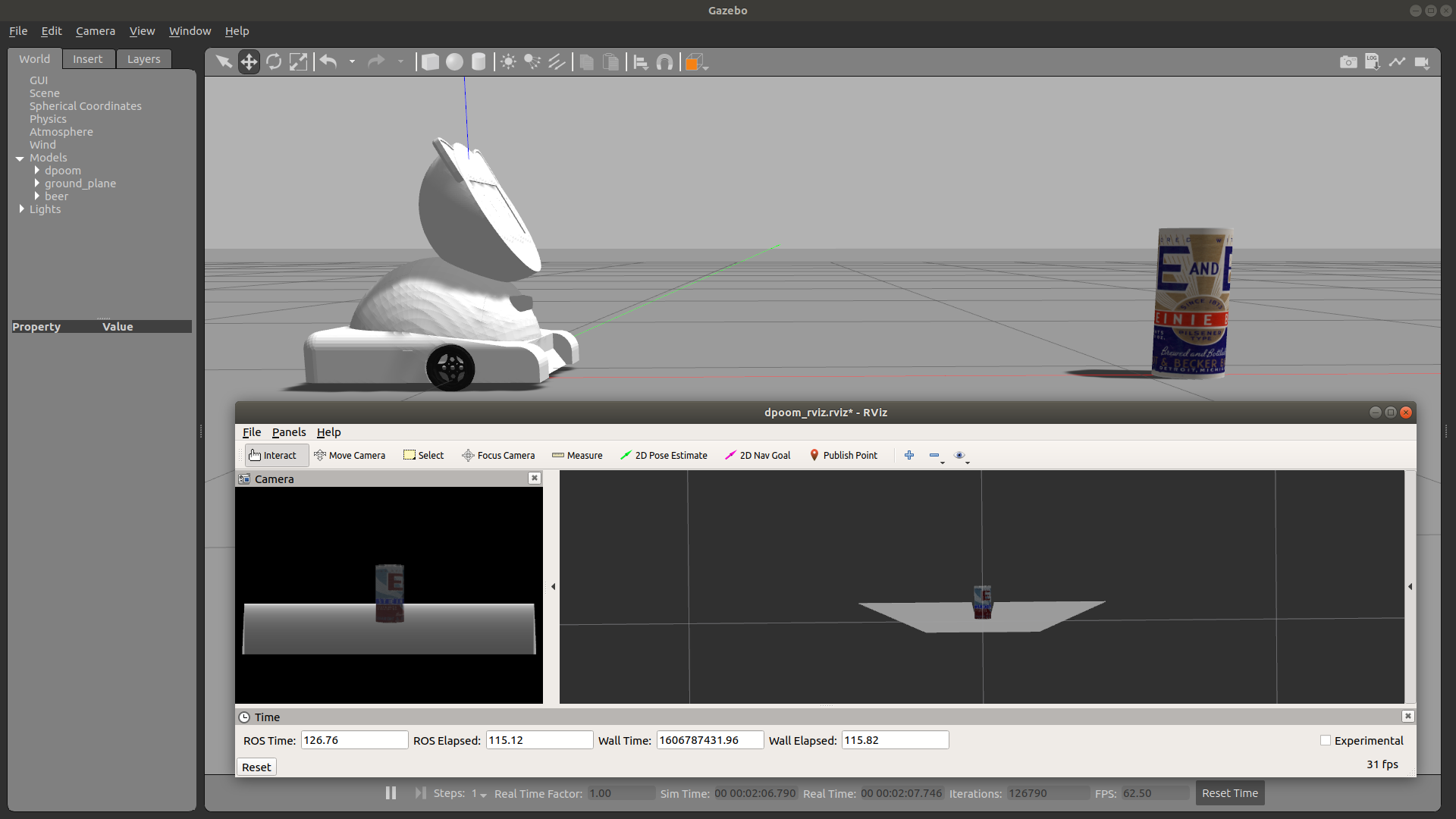Select the arrow selection mode tool
Screen dimensions: 1456x819
tap(224, 62)
